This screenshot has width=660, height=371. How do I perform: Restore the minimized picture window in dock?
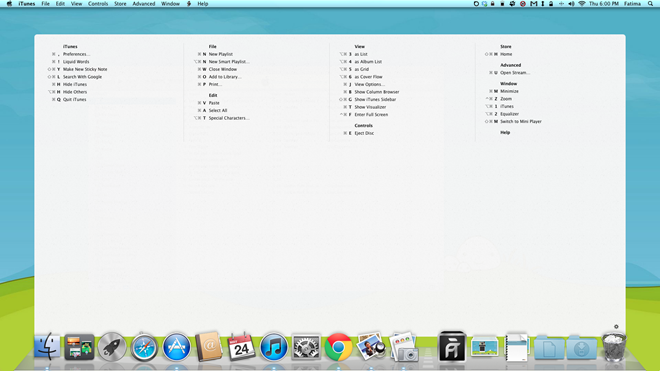pos(484,347)
